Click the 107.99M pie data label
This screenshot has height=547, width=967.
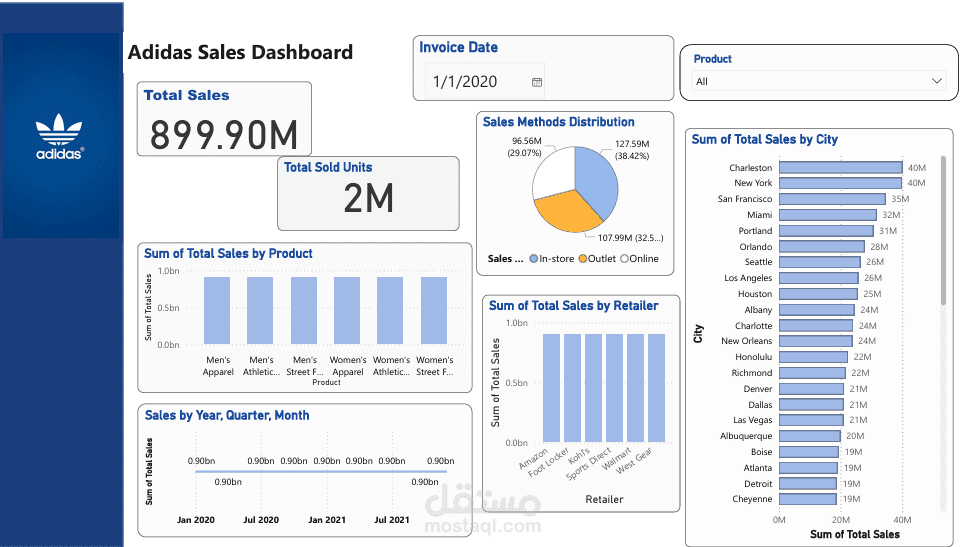coord(631,237)
